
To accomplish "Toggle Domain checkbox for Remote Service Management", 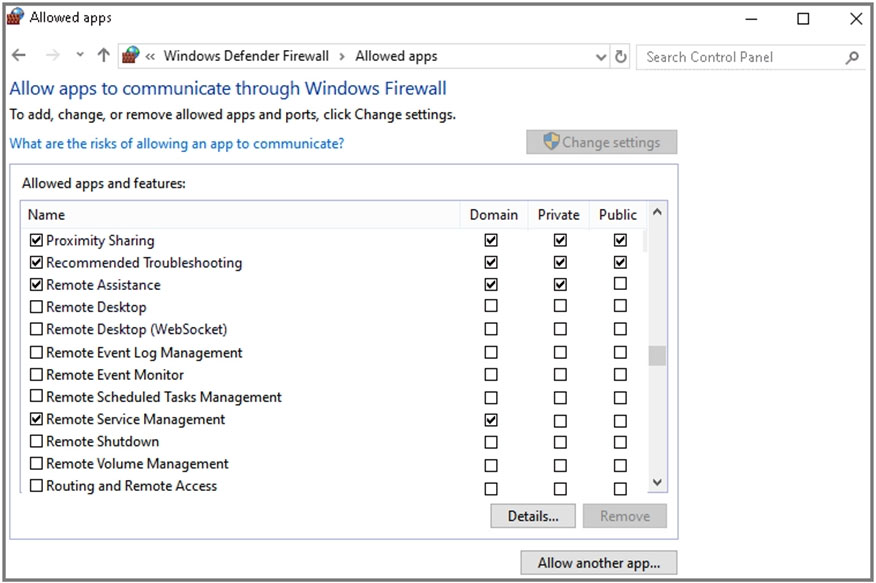I will [x=491, y=419].
